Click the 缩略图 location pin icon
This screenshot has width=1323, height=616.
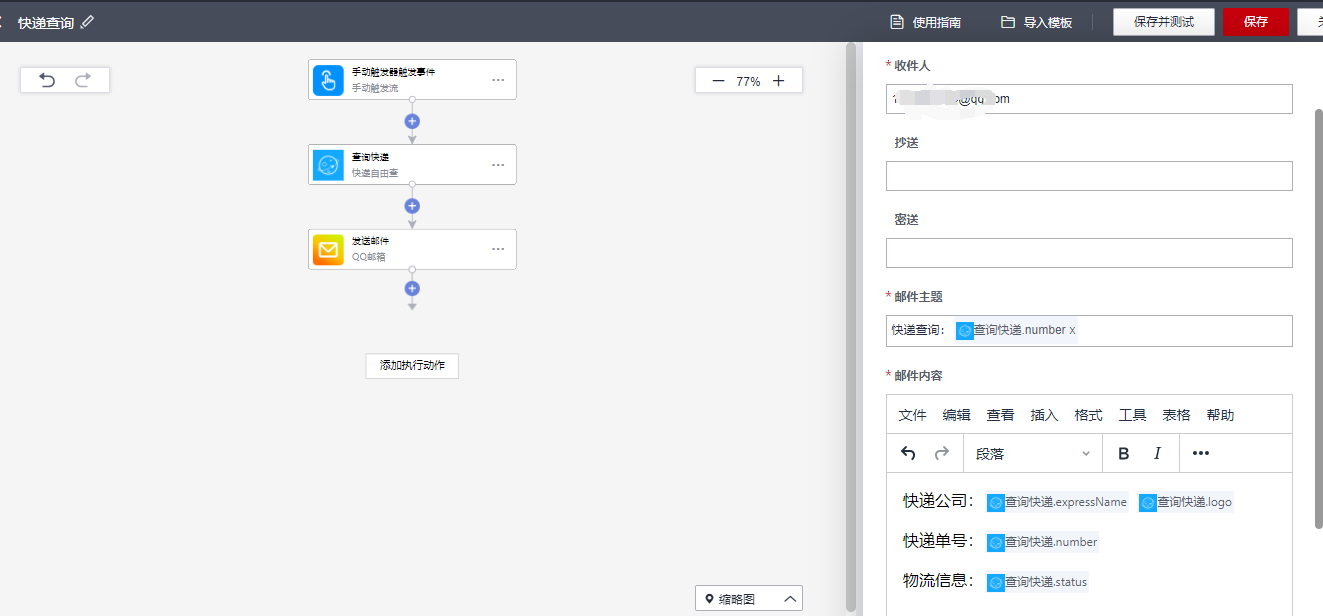point(710,599)
